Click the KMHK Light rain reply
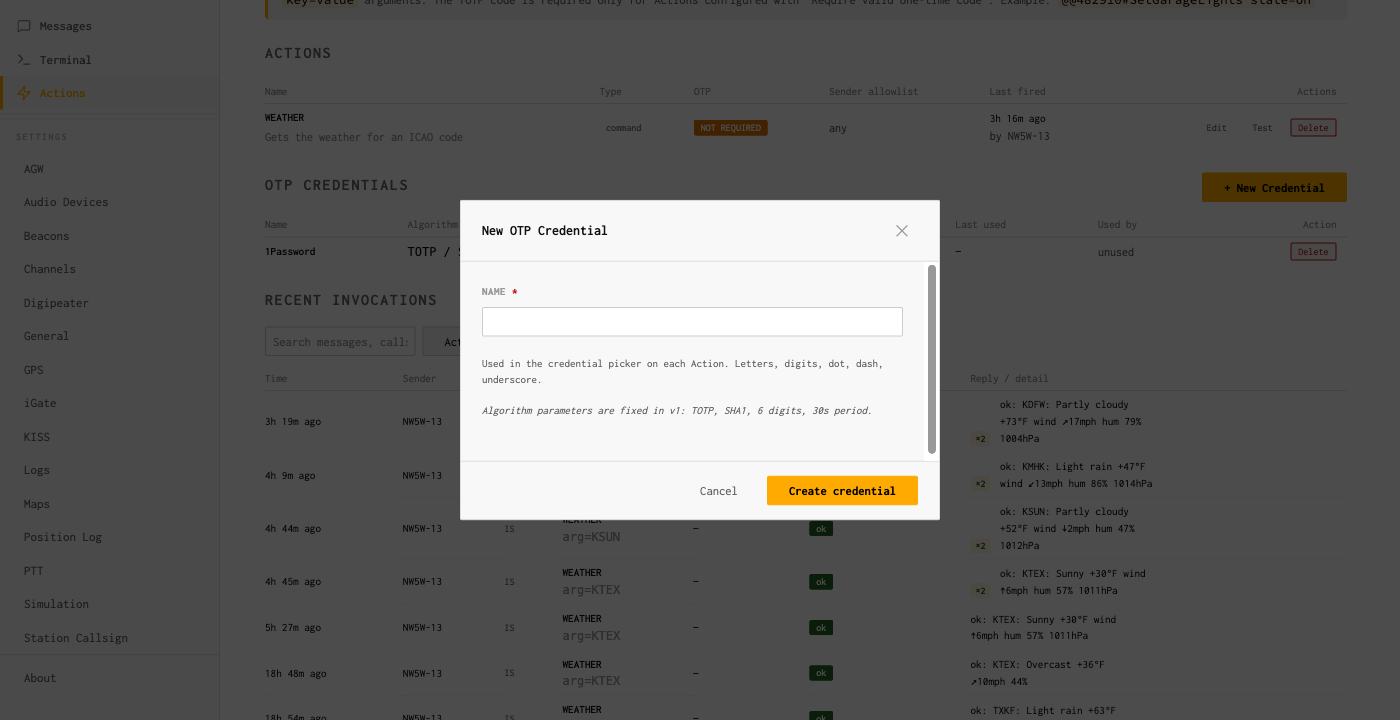The height and width of the screenshot is (720, 1400). (1076, 475)
